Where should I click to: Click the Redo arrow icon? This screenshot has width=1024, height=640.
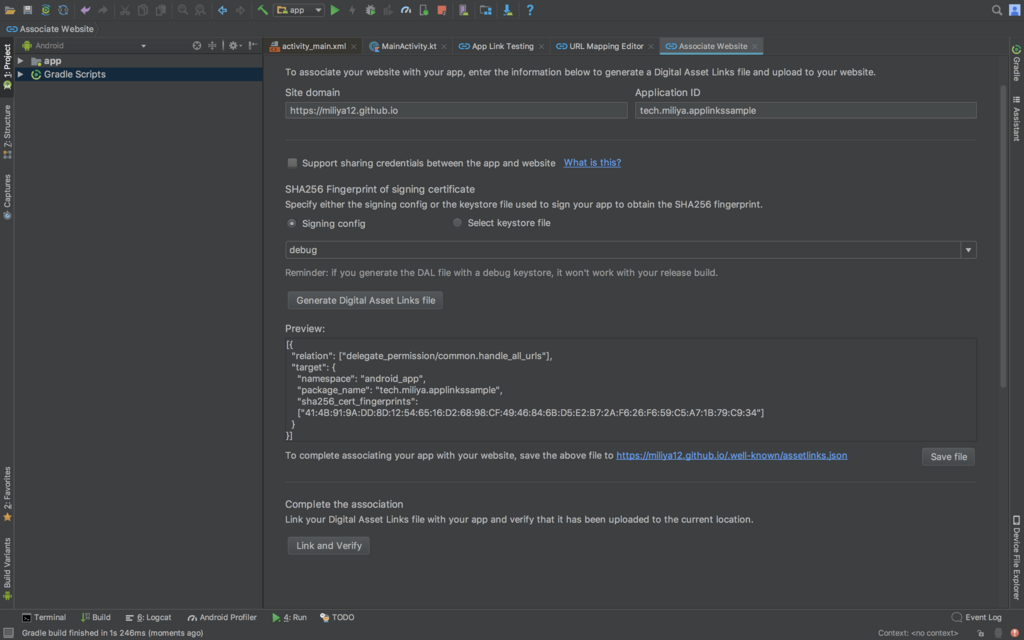[x=103, y=10]
